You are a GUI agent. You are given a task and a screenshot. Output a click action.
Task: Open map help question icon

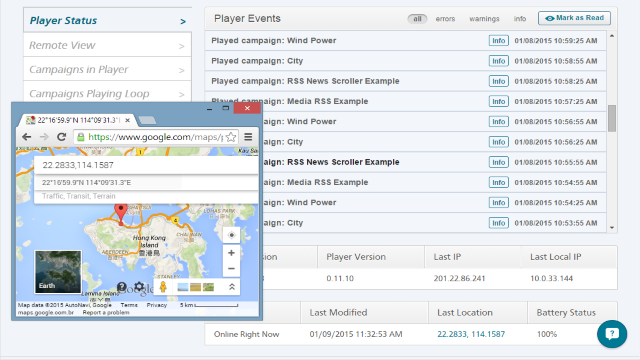click(121, 287)
